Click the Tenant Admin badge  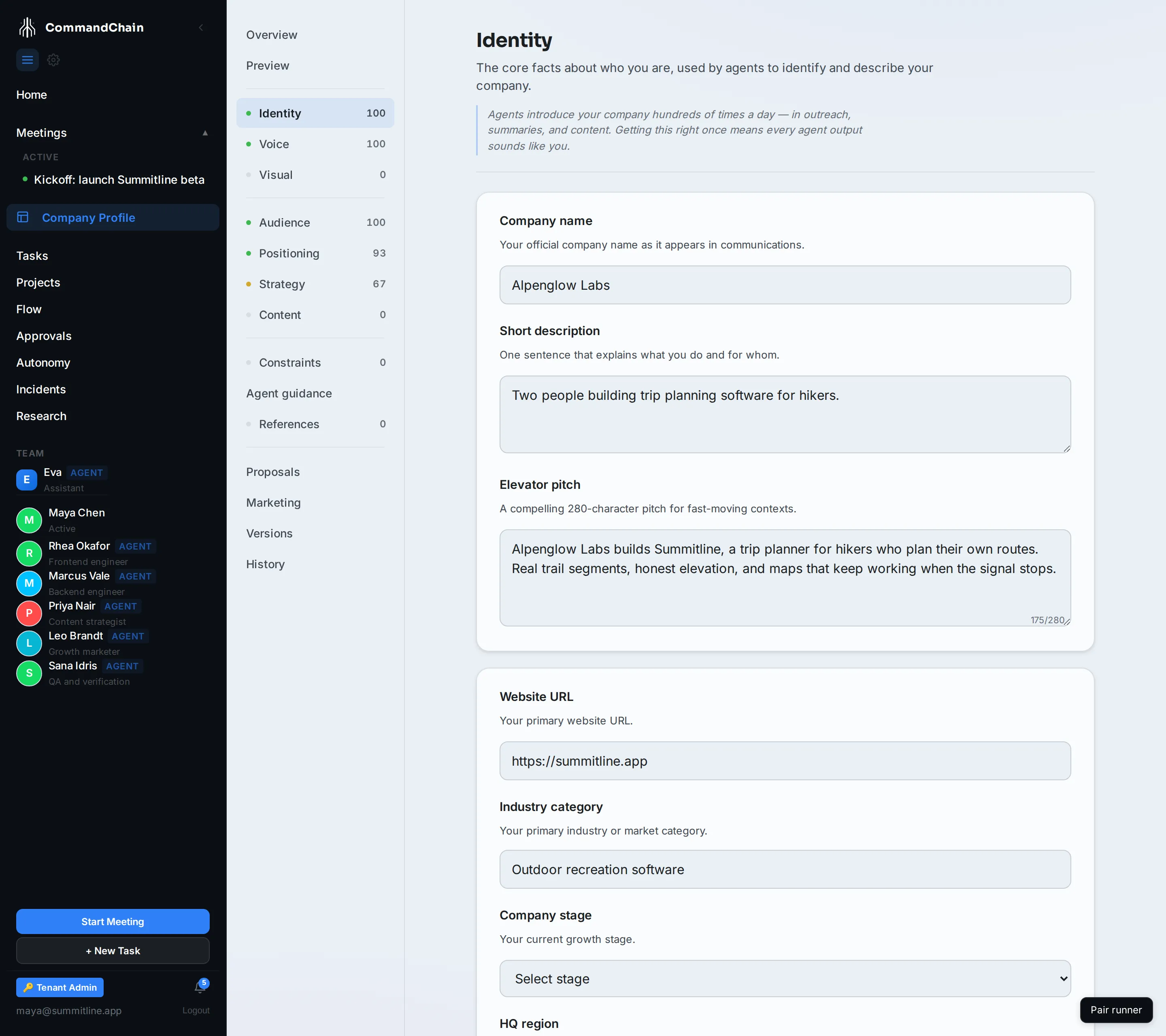pyautogui.click(x=60, y=987)
